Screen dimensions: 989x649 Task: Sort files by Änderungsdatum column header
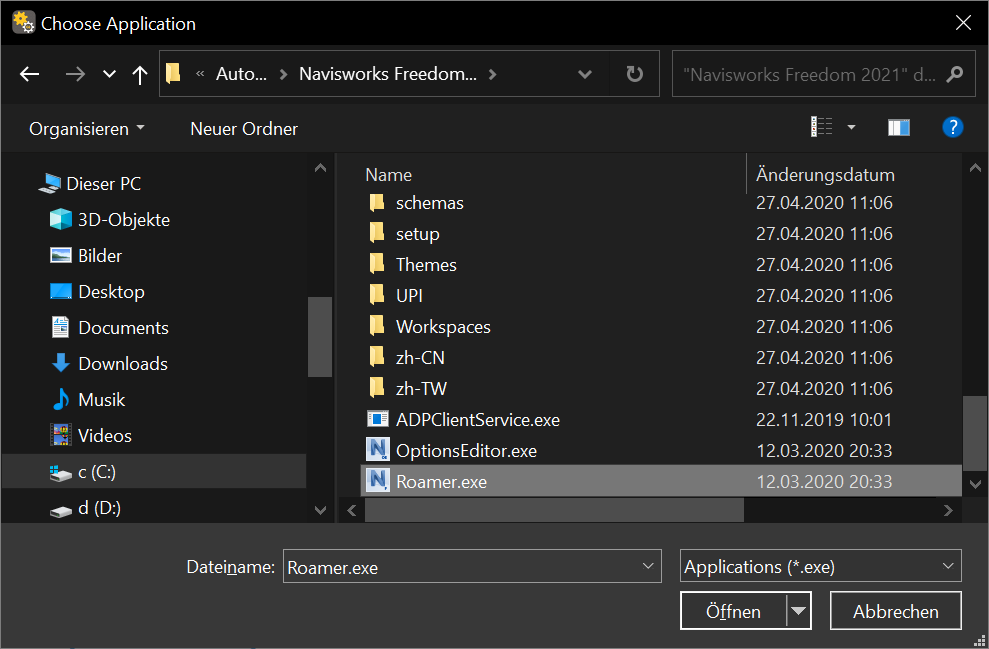[x=825, y=175]
